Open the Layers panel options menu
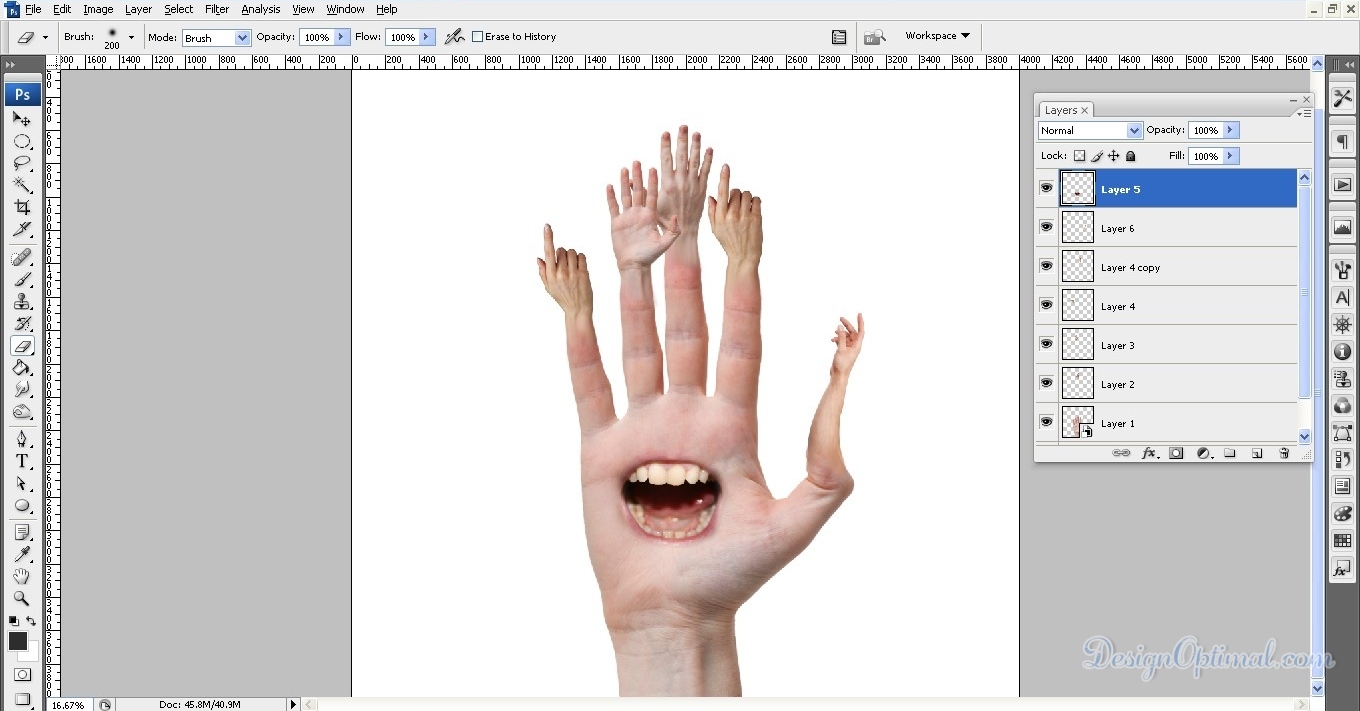The image size is (1360, 711). tap(1303, 113)
